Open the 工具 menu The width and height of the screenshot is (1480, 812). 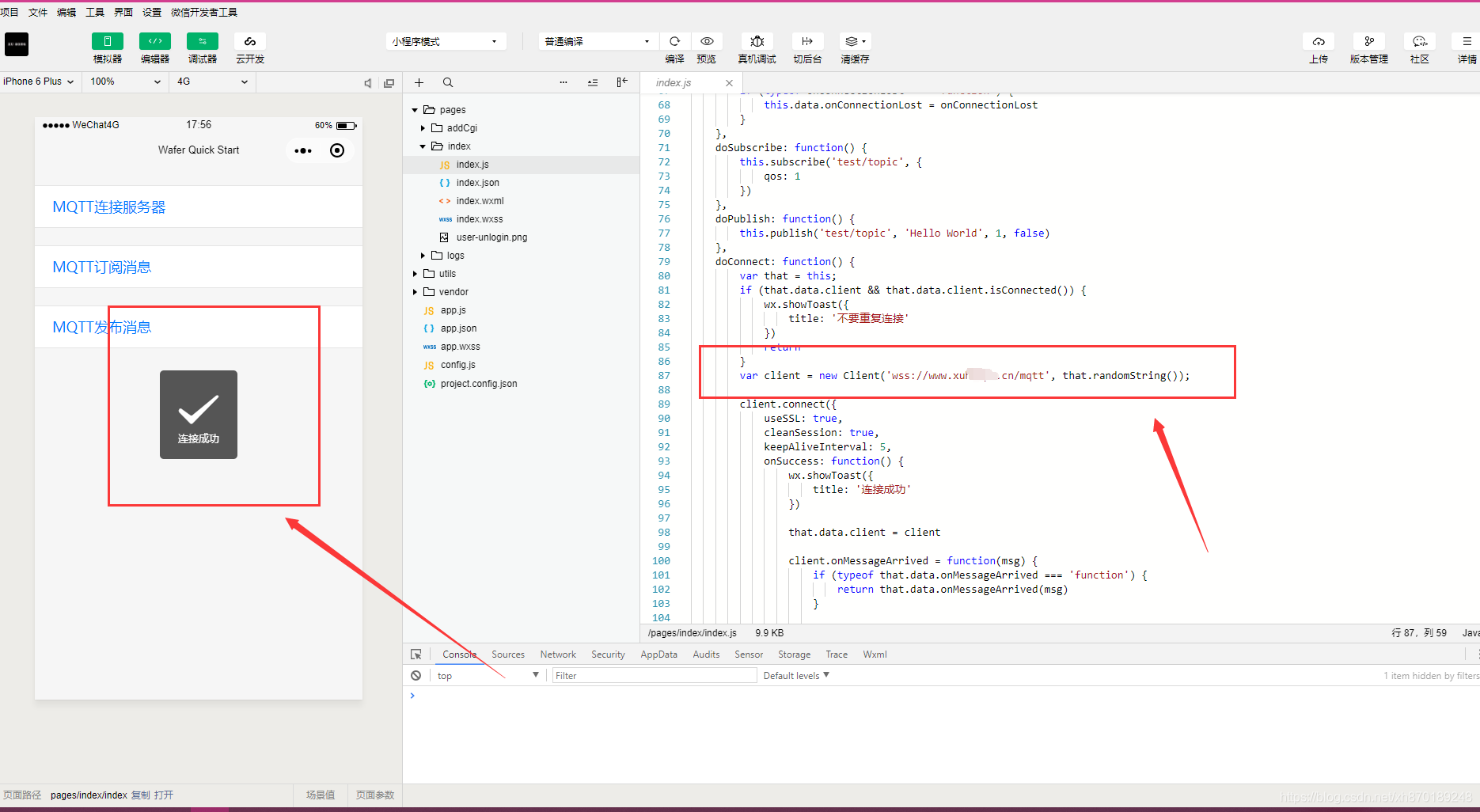[x=95, y=12]
